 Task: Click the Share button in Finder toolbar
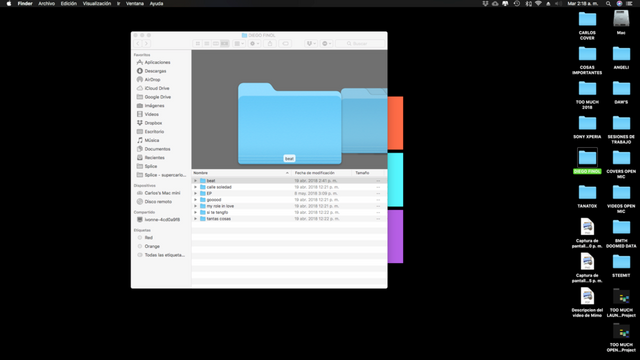click(x=270, y=44)
